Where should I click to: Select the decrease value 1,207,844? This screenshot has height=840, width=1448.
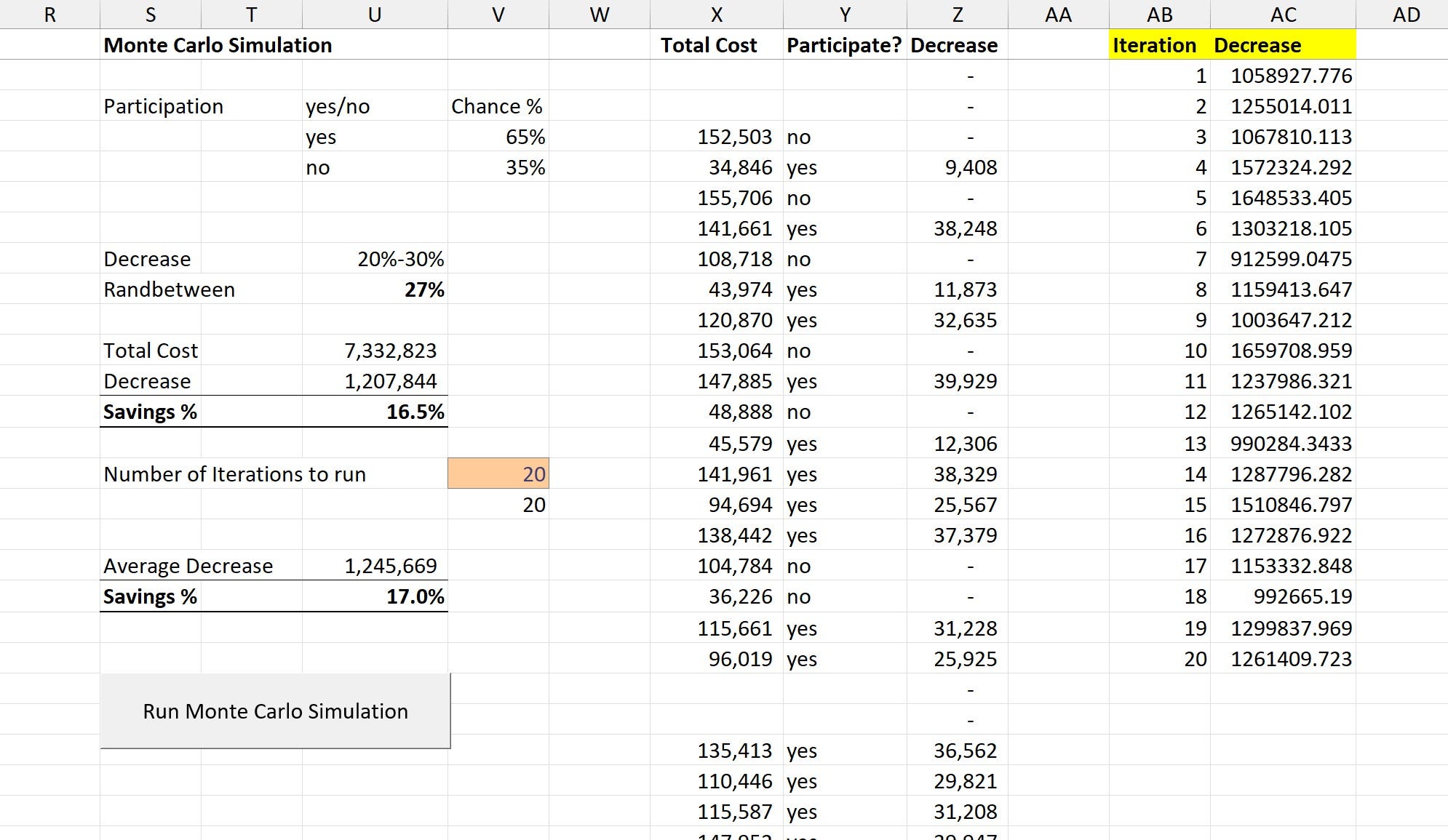tap(375, 381)
